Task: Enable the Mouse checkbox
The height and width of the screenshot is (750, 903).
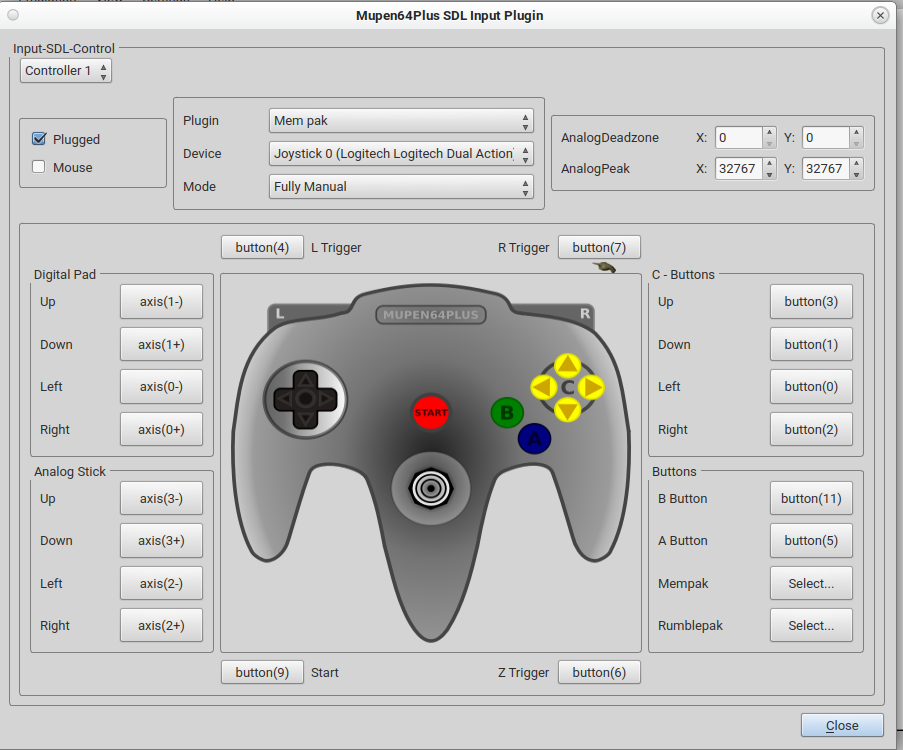Action: tap(38, 166)
